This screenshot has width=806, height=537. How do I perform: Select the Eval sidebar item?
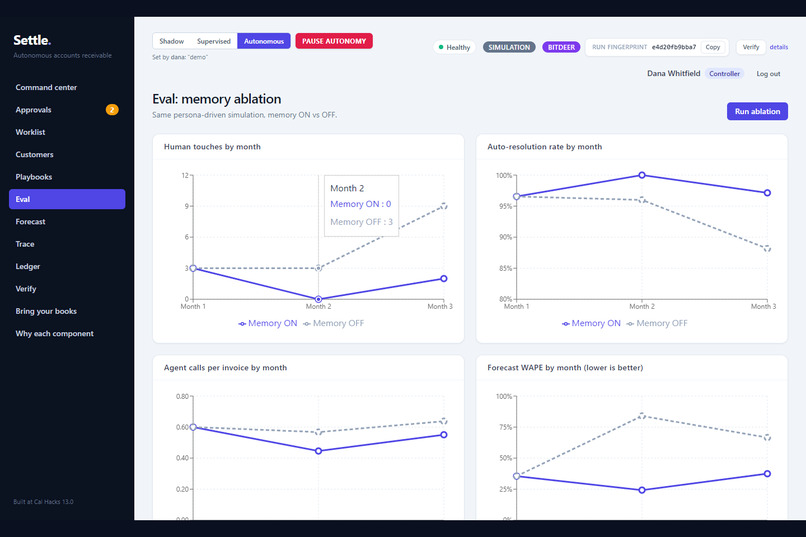tap(67, 199)
